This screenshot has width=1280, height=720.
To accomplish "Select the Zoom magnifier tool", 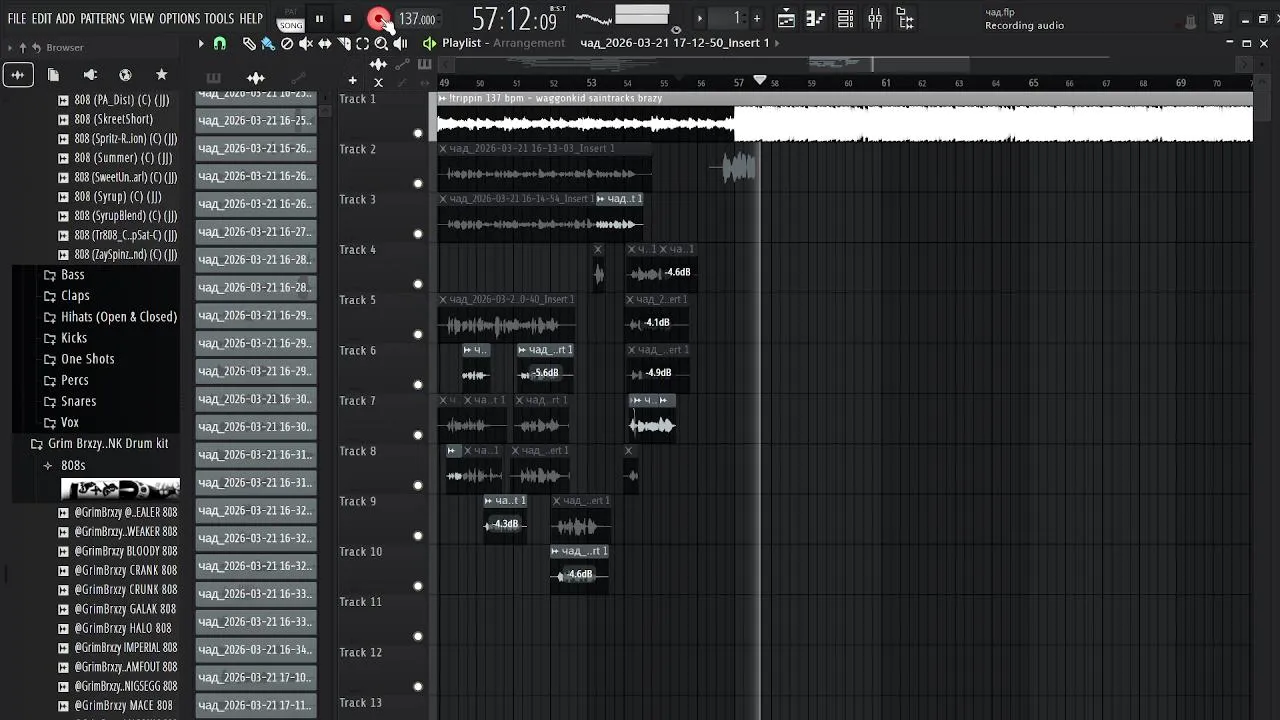I will [381, 44].
